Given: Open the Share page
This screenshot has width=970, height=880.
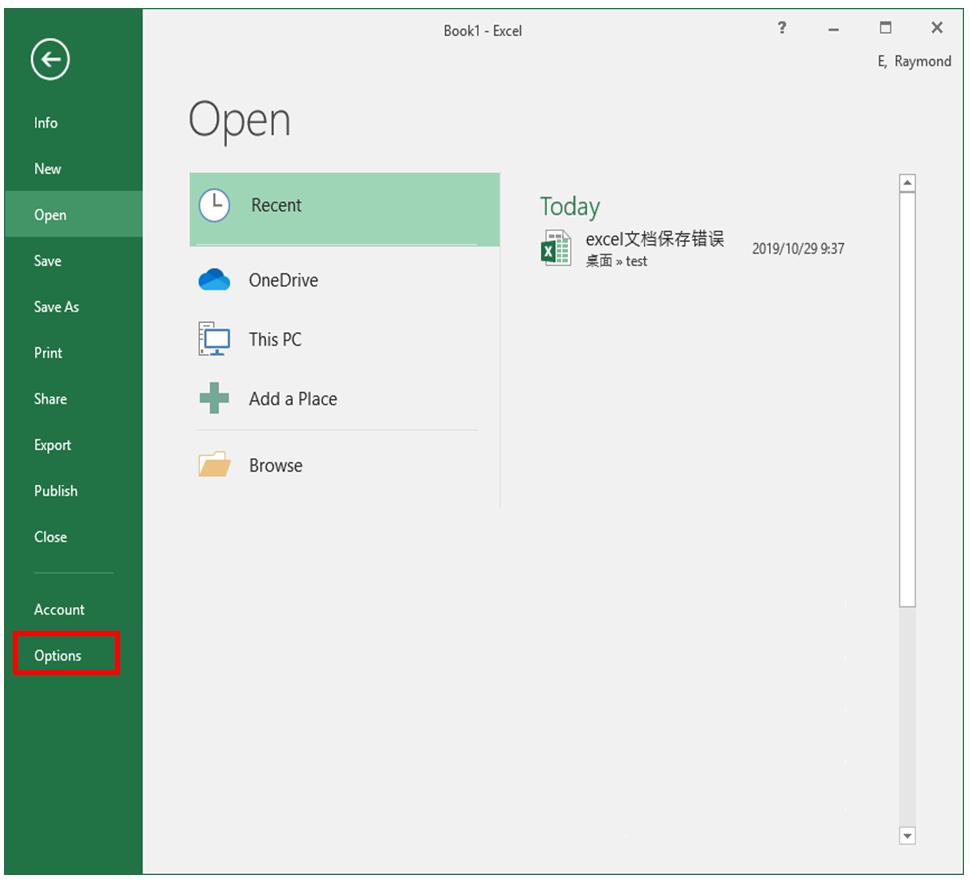Looking at the screenshot, I should [x=50, y=399].
